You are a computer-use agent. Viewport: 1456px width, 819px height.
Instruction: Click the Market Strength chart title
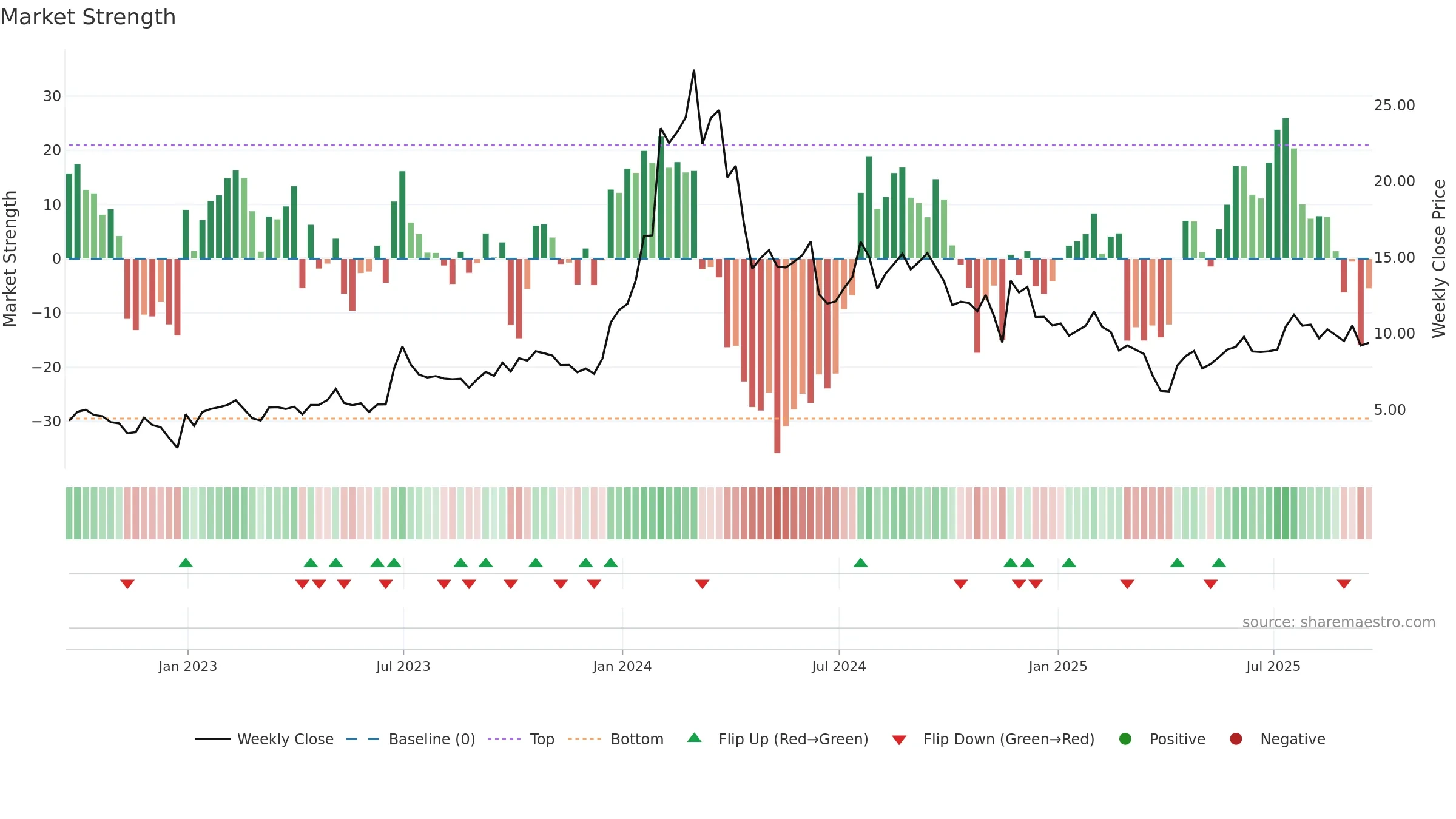[x=88, y=17]
